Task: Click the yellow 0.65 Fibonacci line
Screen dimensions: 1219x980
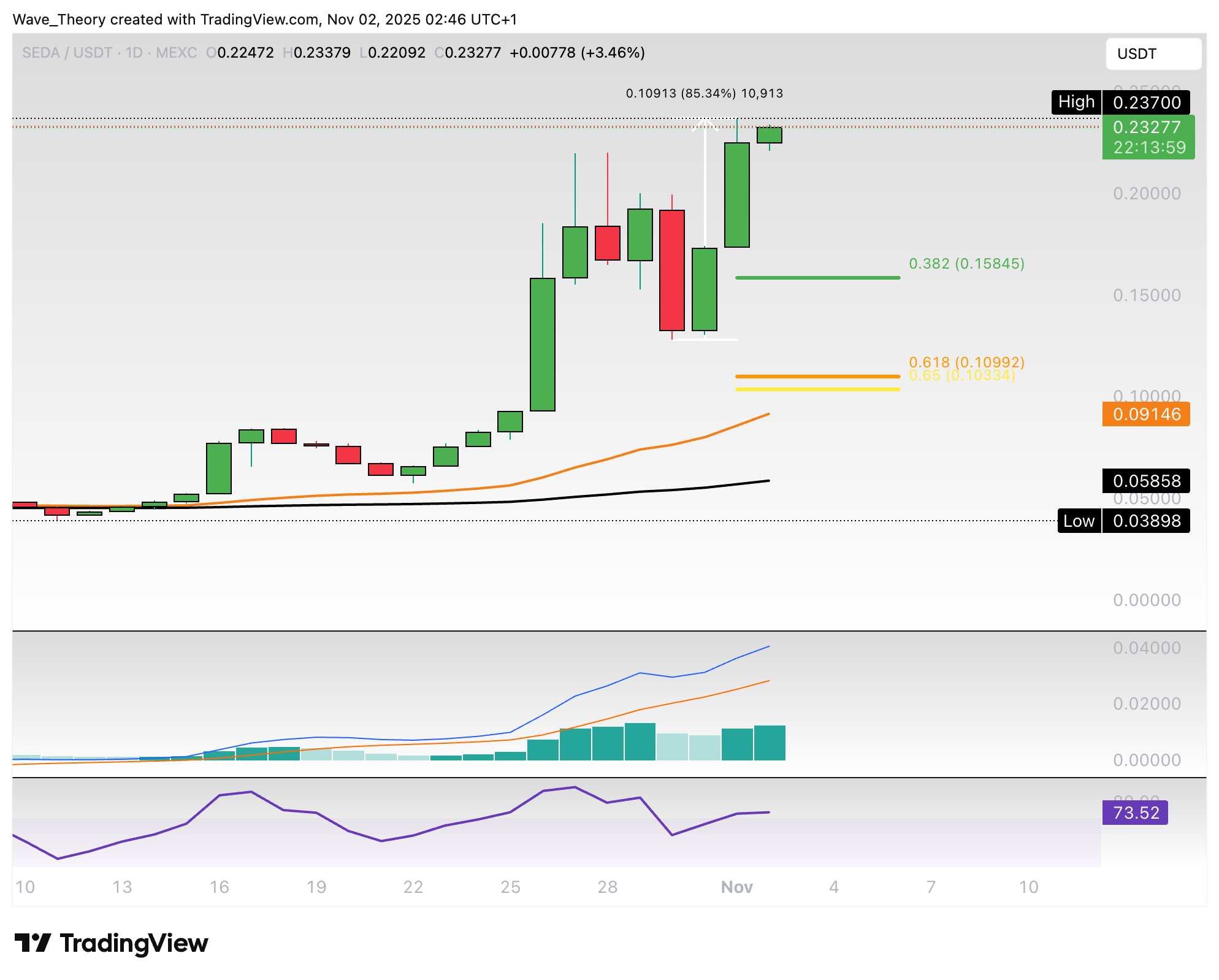Action: (x=817, y=389)
